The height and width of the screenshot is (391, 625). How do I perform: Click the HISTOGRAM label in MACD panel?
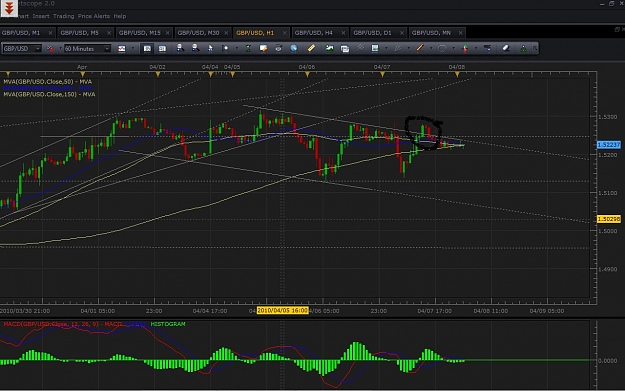168,324
